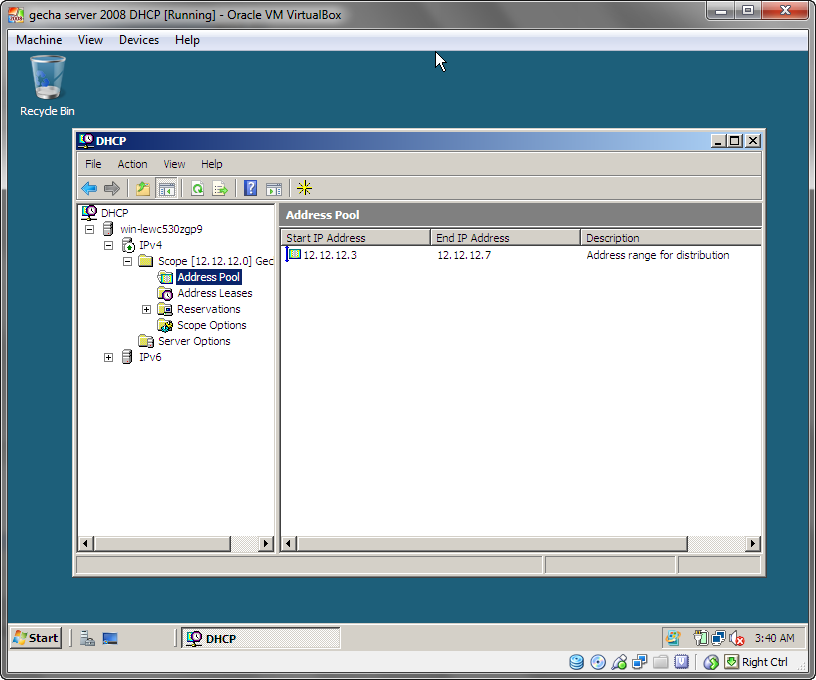Click the network tray icon

click(x=719, y=638)
